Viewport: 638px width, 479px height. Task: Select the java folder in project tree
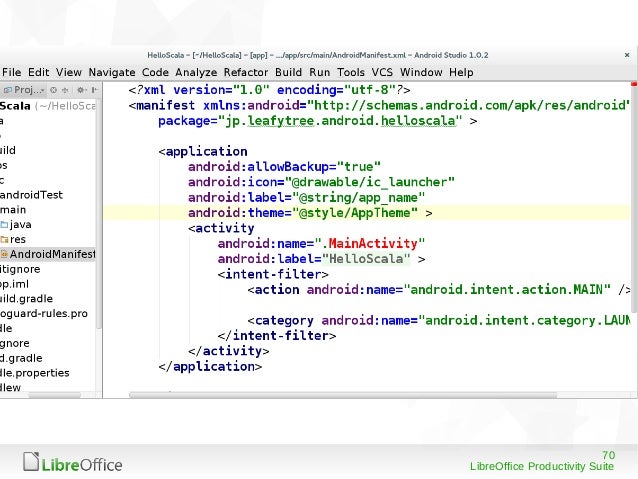[20, 225]
